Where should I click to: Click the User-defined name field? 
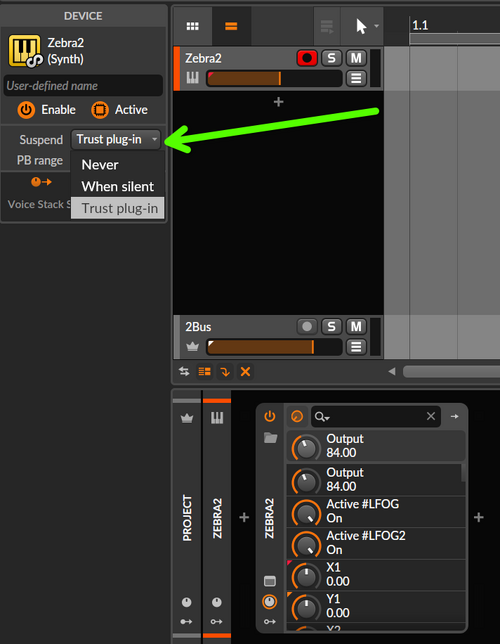[83, 85]
